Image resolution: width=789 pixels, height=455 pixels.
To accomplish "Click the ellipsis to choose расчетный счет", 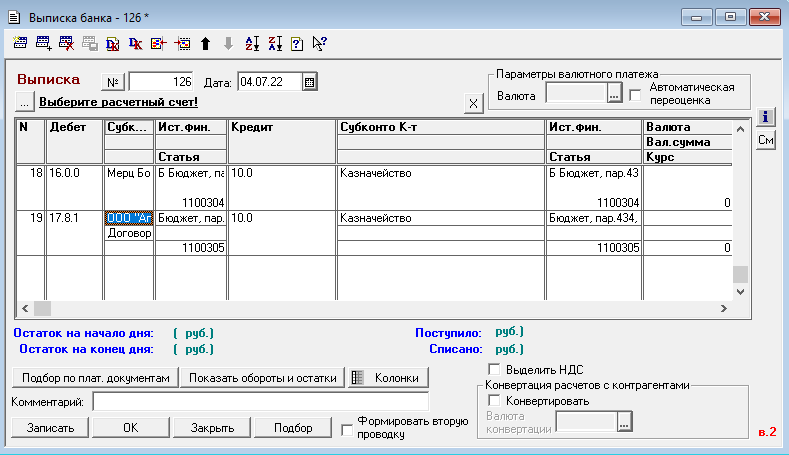I will (x=24, y=102).
